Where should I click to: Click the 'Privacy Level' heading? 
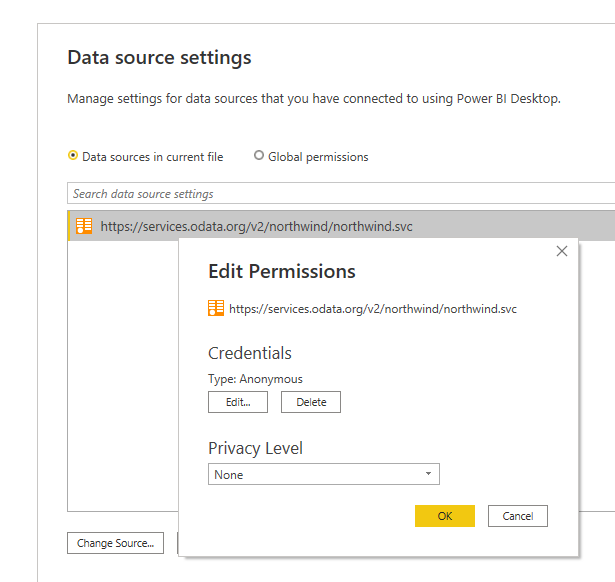click(x=255, y=448)
